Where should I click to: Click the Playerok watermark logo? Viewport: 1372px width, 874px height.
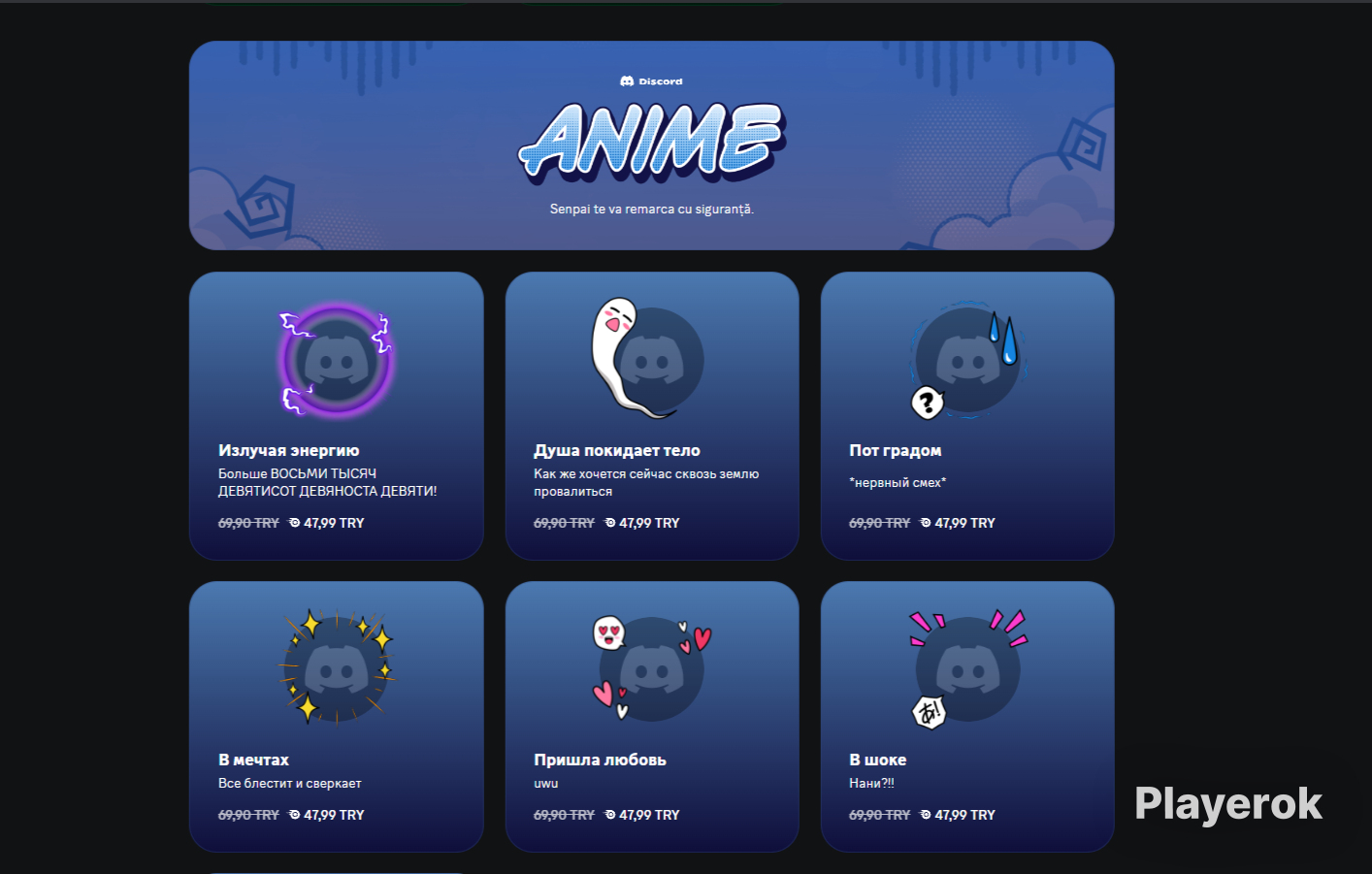pyautogui.click(x=1228, y=804)
